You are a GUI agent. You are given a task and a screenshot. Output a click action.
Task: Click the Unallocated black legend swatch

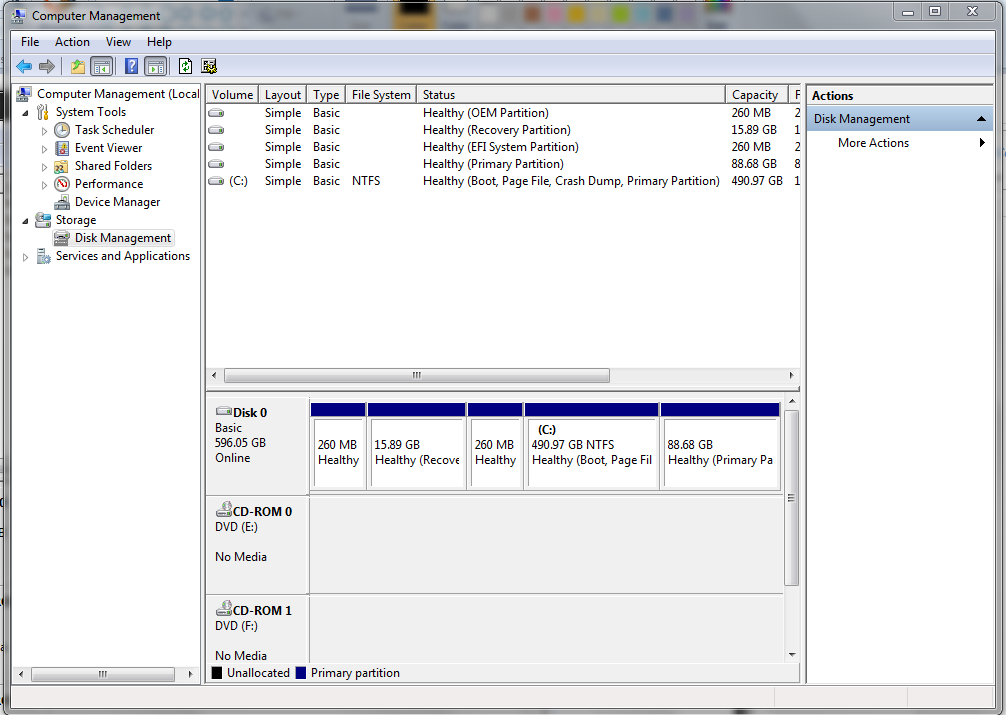tap(217, 673)
